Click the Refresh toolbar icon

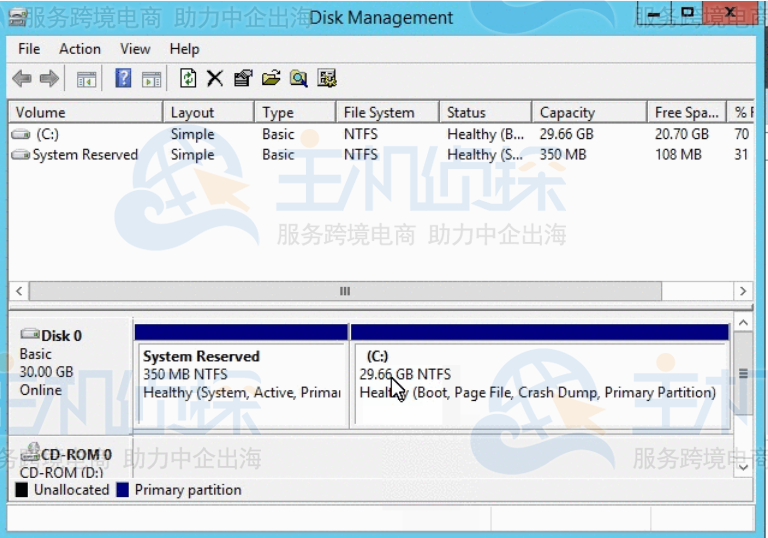tap(188, 79)
